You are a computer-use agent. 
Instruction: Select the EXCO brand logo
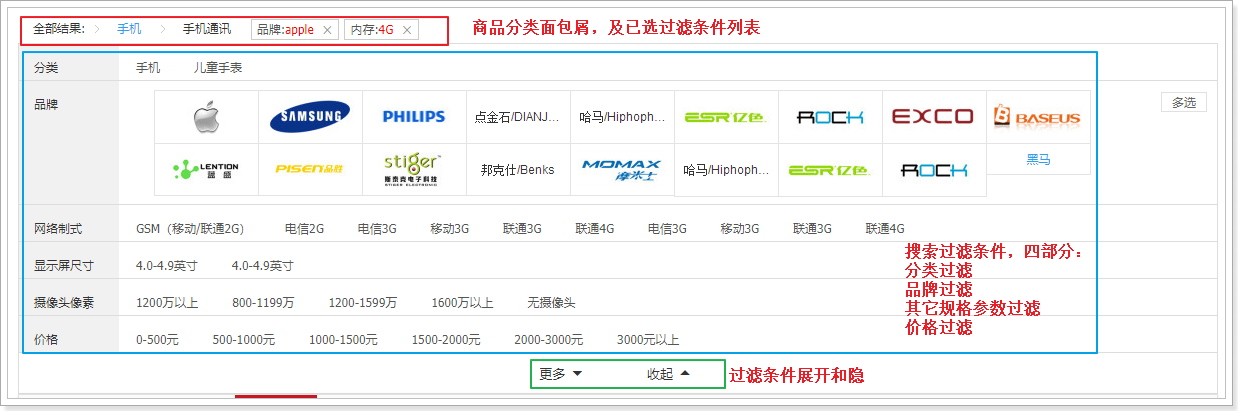point(932,117)
